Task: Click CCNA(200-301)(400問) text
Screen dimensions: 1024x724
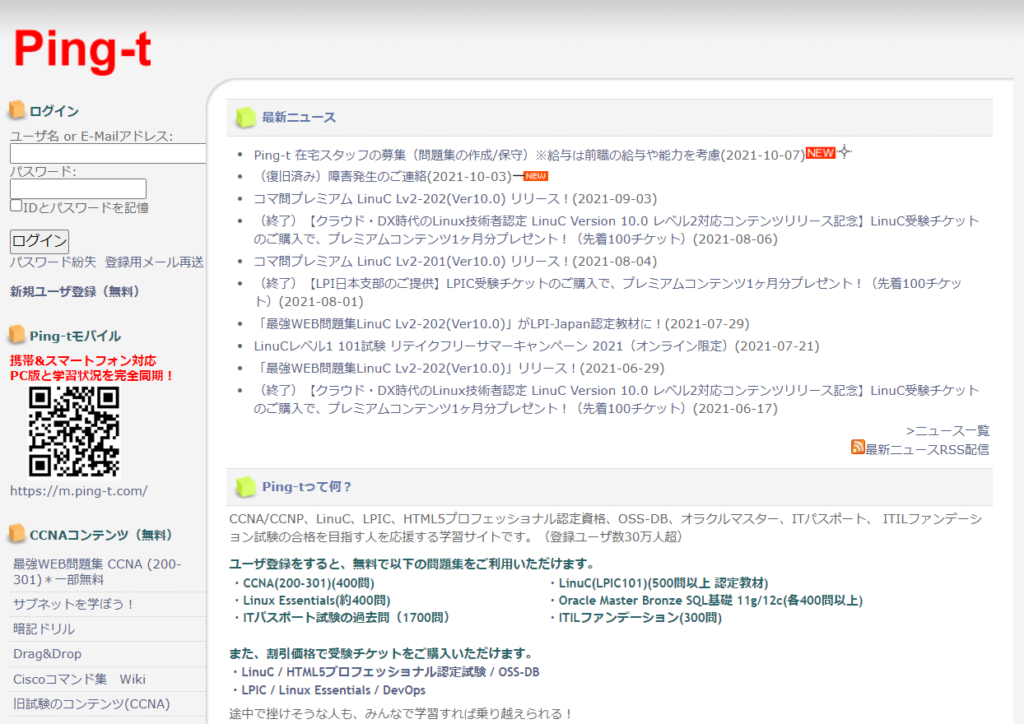Action: coord(308,584)
